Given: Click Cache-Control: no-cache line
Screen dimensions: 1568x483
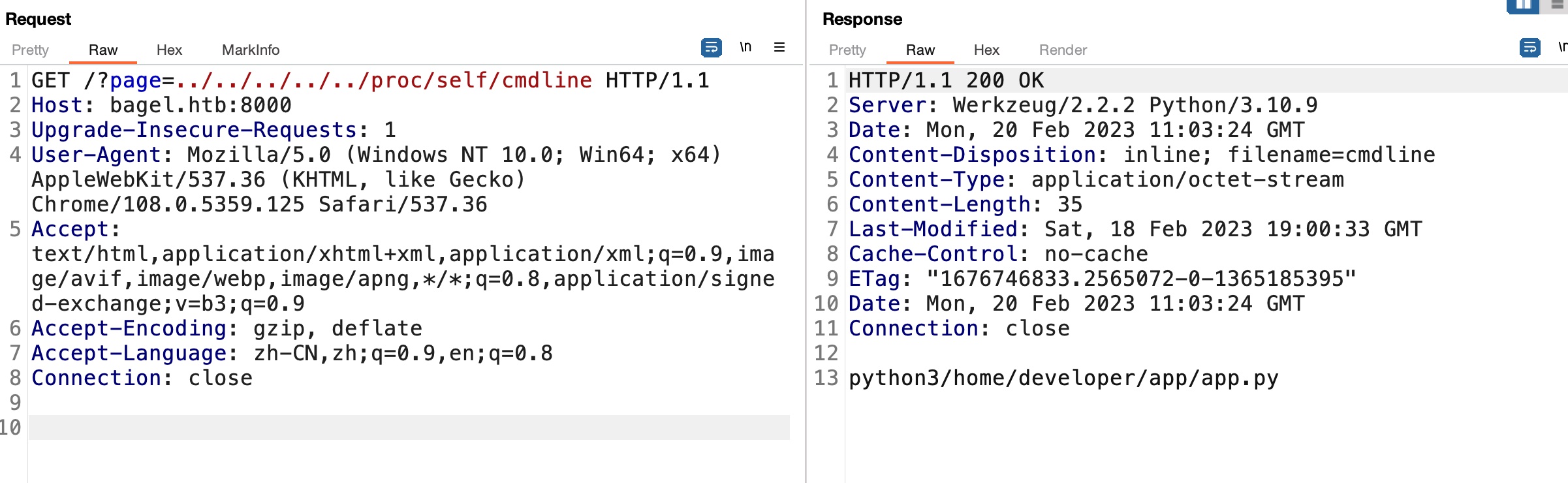Looking at the screenshot, I should tap(998, 254).
